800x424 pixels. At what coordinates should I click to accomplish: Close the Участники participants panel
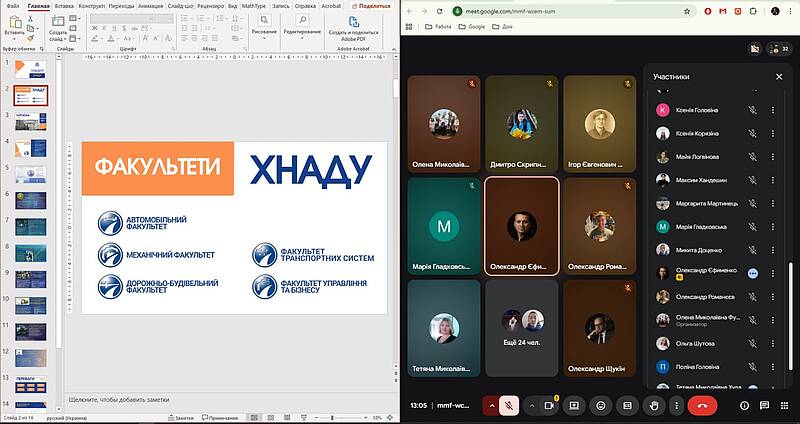point(779,76)
